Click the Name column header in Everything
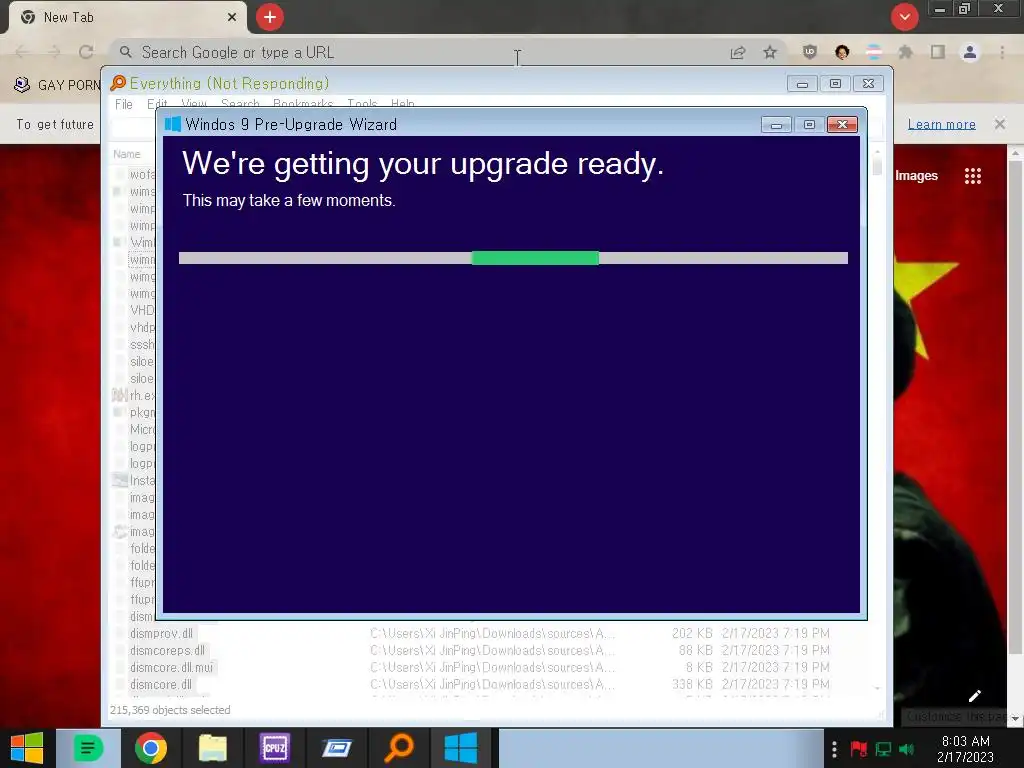1024x768 pixels. point(127,154)
